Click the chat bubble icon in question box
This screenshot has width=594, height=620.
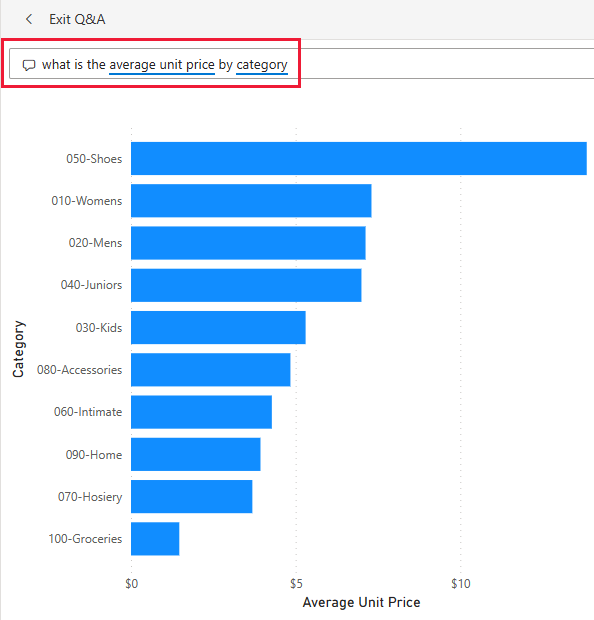point(29,65)
